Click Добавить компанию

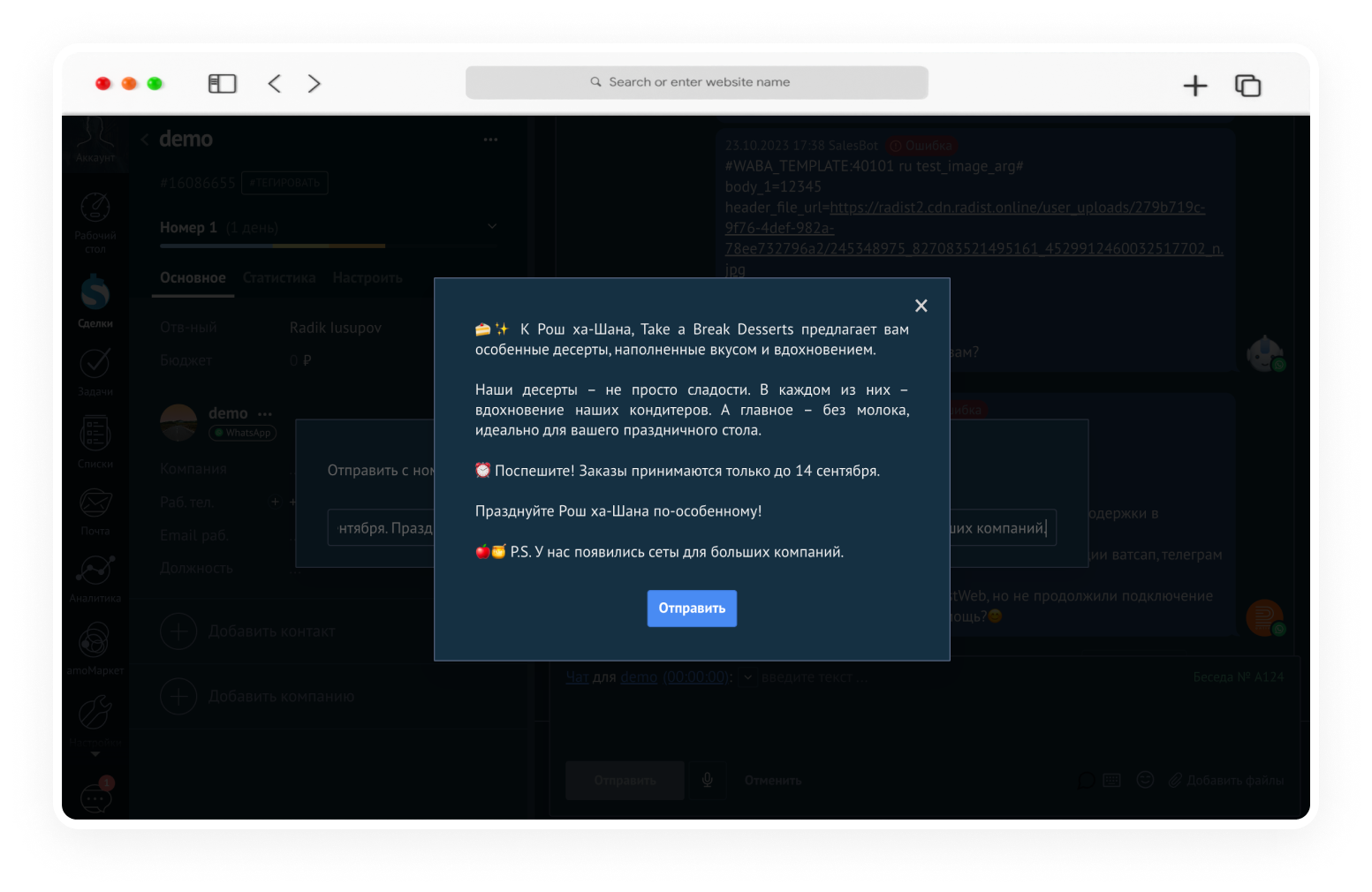tap(257, 697)
